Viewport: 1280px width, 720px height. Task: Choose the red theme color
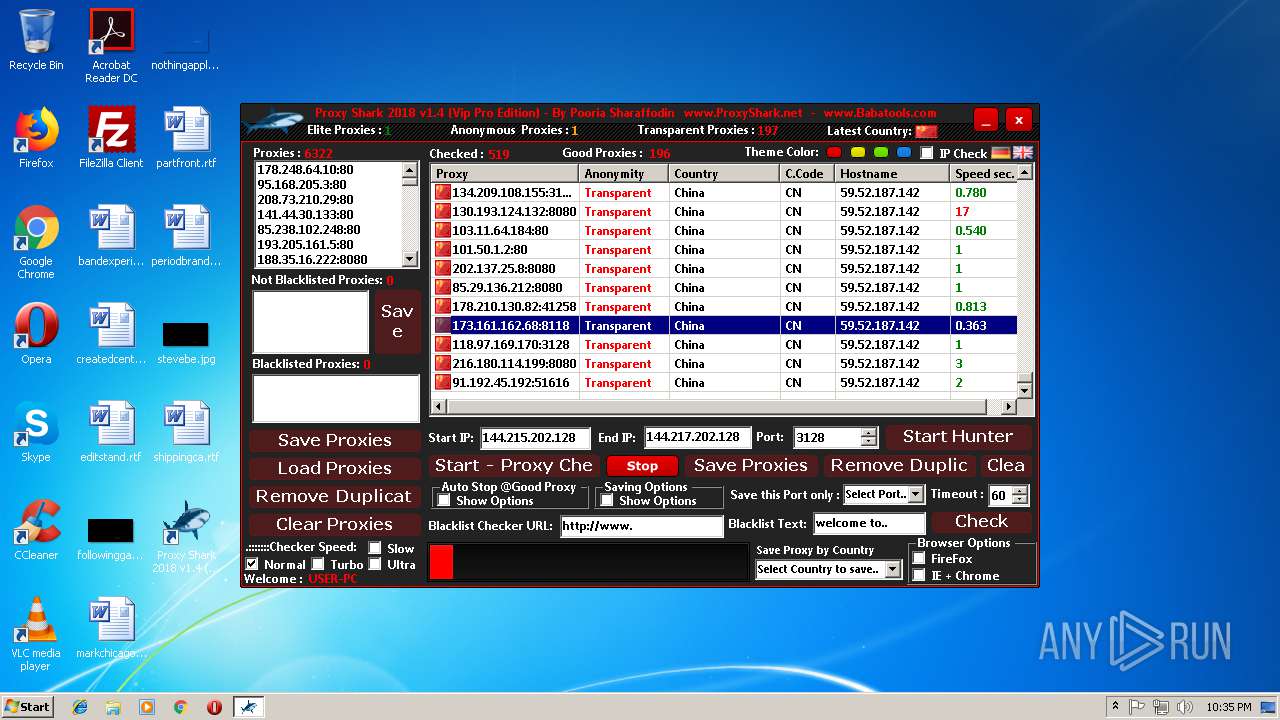835,153
